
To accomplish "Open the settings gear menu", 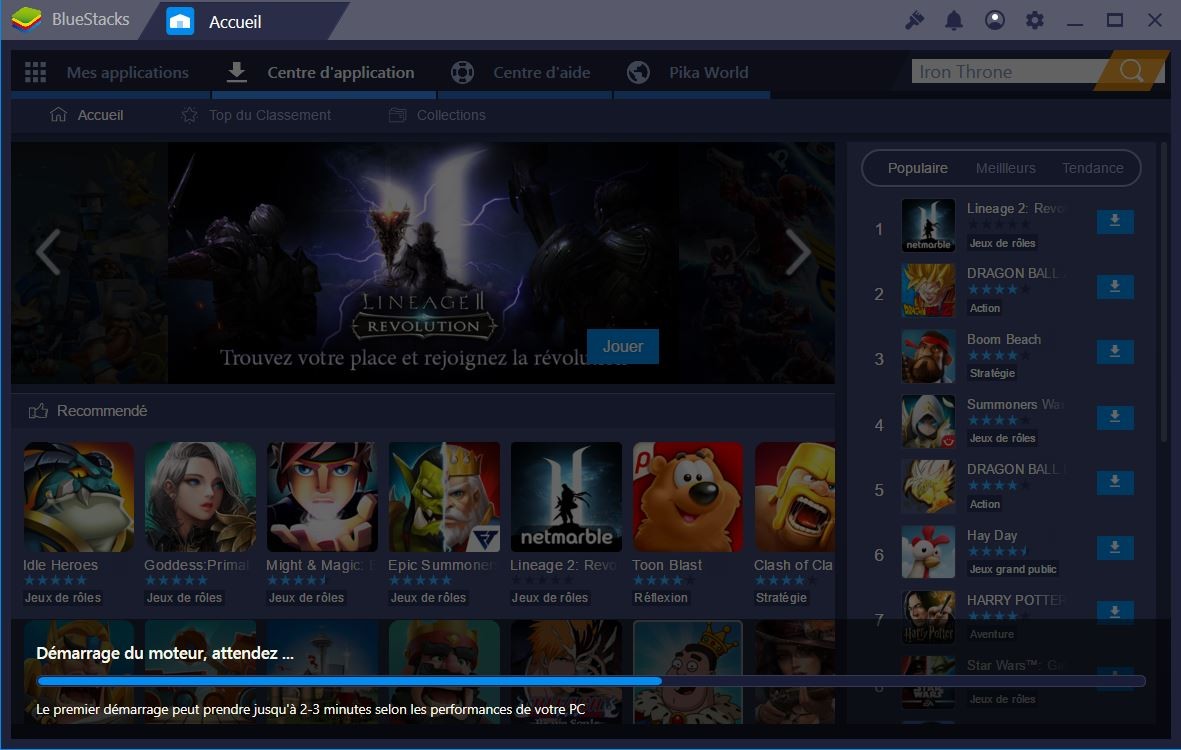I will click(x=1035, y=20).
